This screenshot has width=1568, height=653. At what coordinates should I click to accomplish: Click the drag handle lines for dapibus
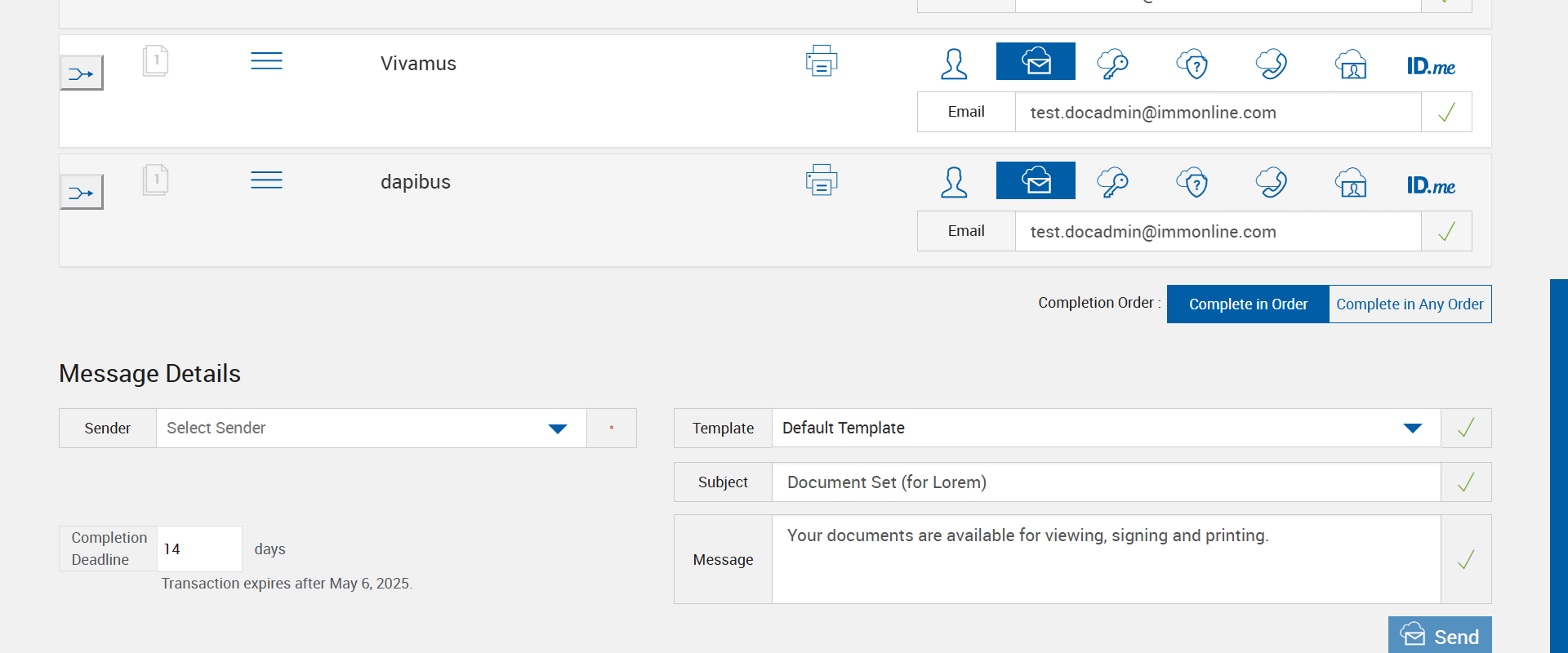tap(266, 180)
